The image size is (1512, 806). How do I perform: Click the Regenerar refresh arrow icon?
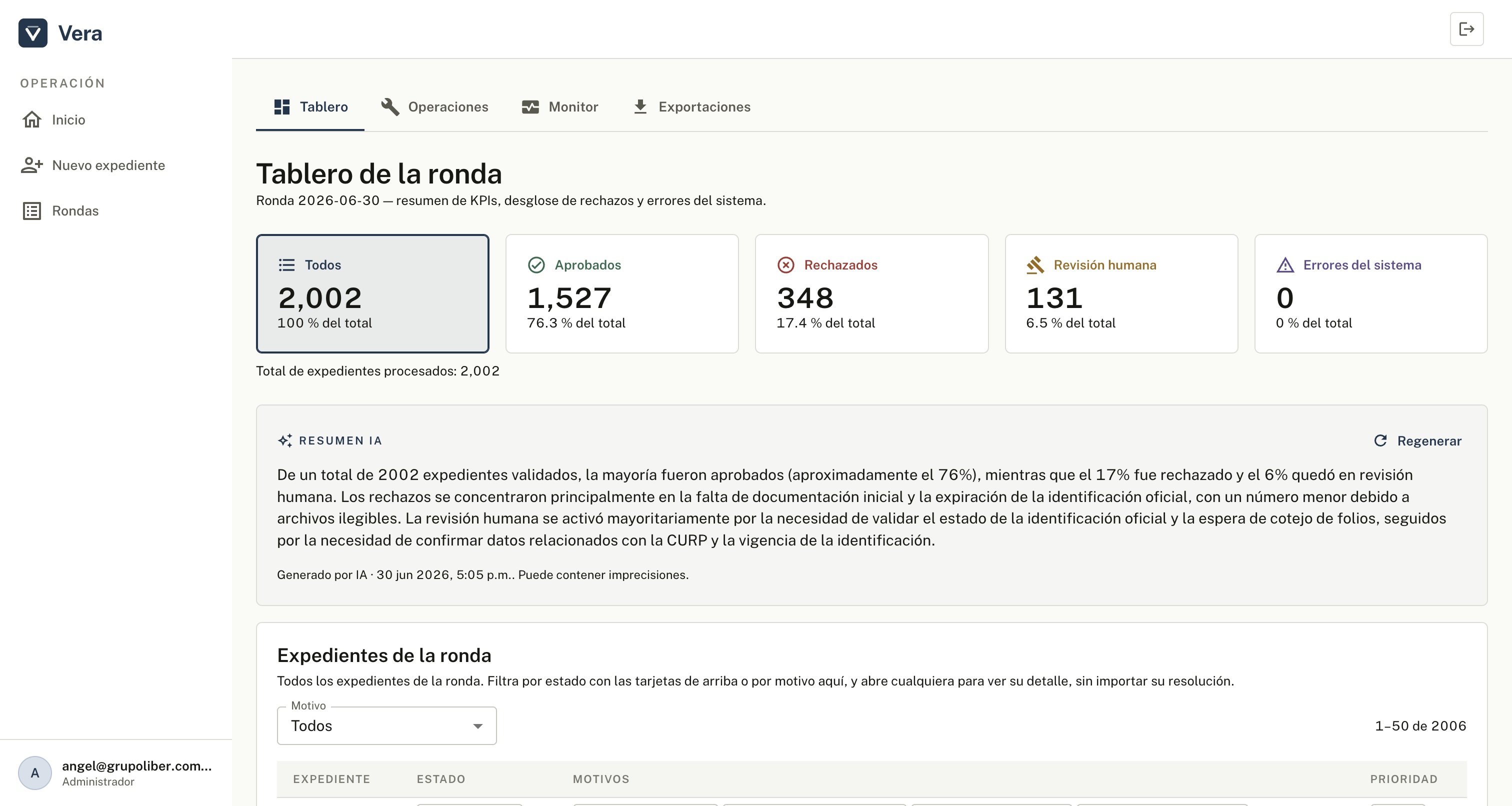[1380, 440]
